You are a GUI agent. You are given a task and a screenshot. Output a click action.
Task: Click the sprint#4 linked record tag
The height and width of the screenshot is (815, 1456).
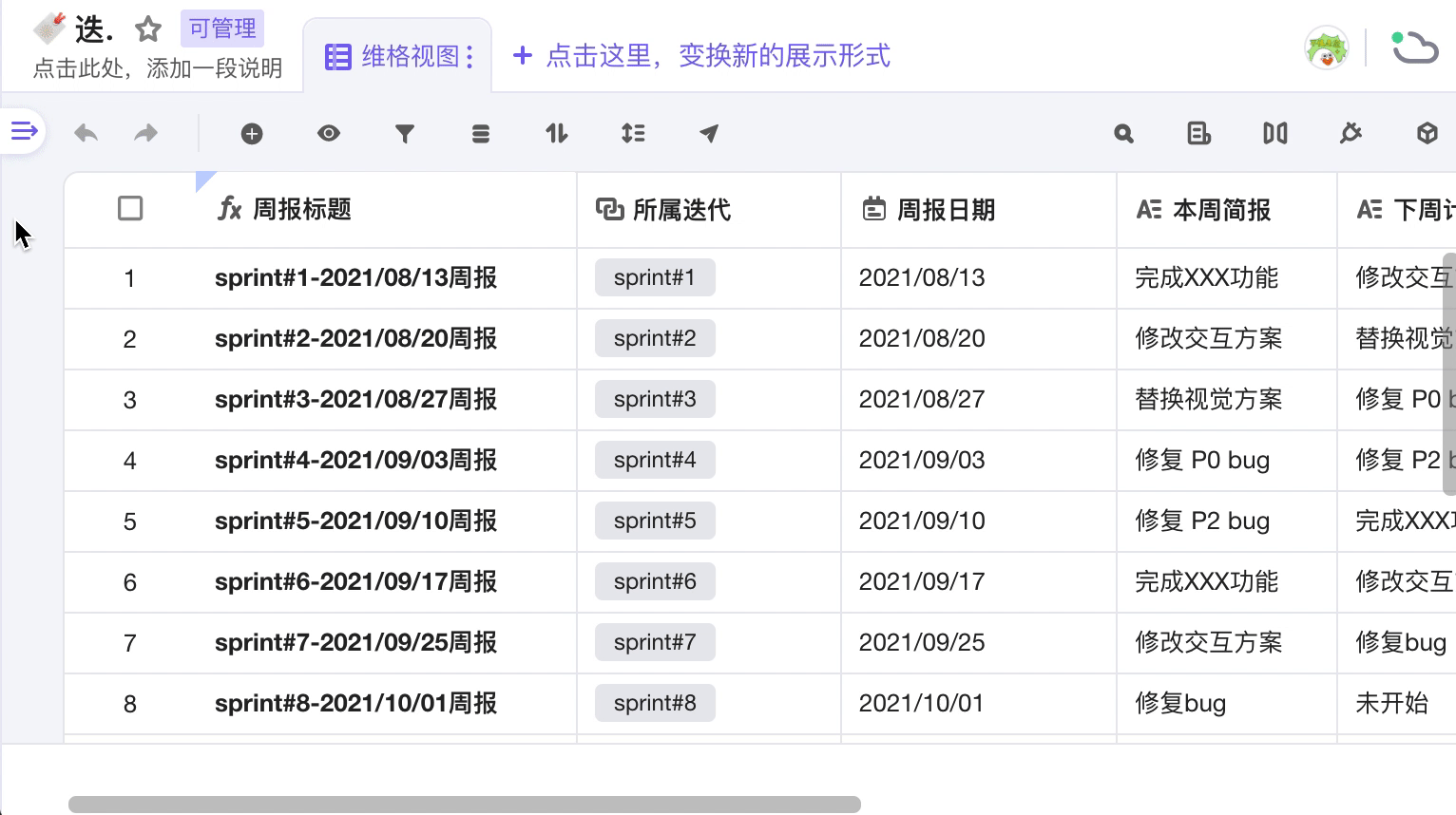tap(655, 461)
